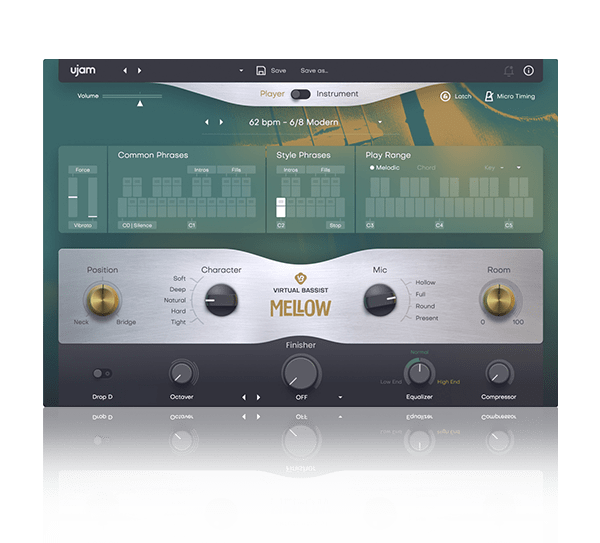Open the preset dropdown arrow in top bar
Viewport: 600px width, 543px height.
coord(241,70)
